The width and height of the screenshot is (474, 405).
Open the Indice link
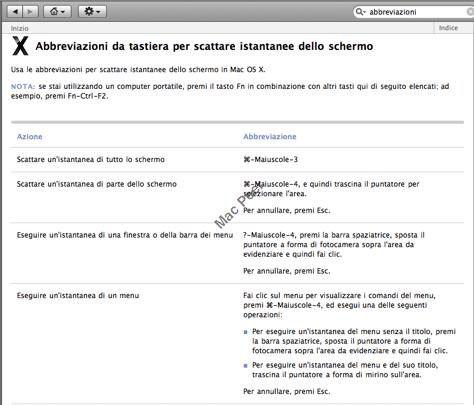click(x=448, y=28)
